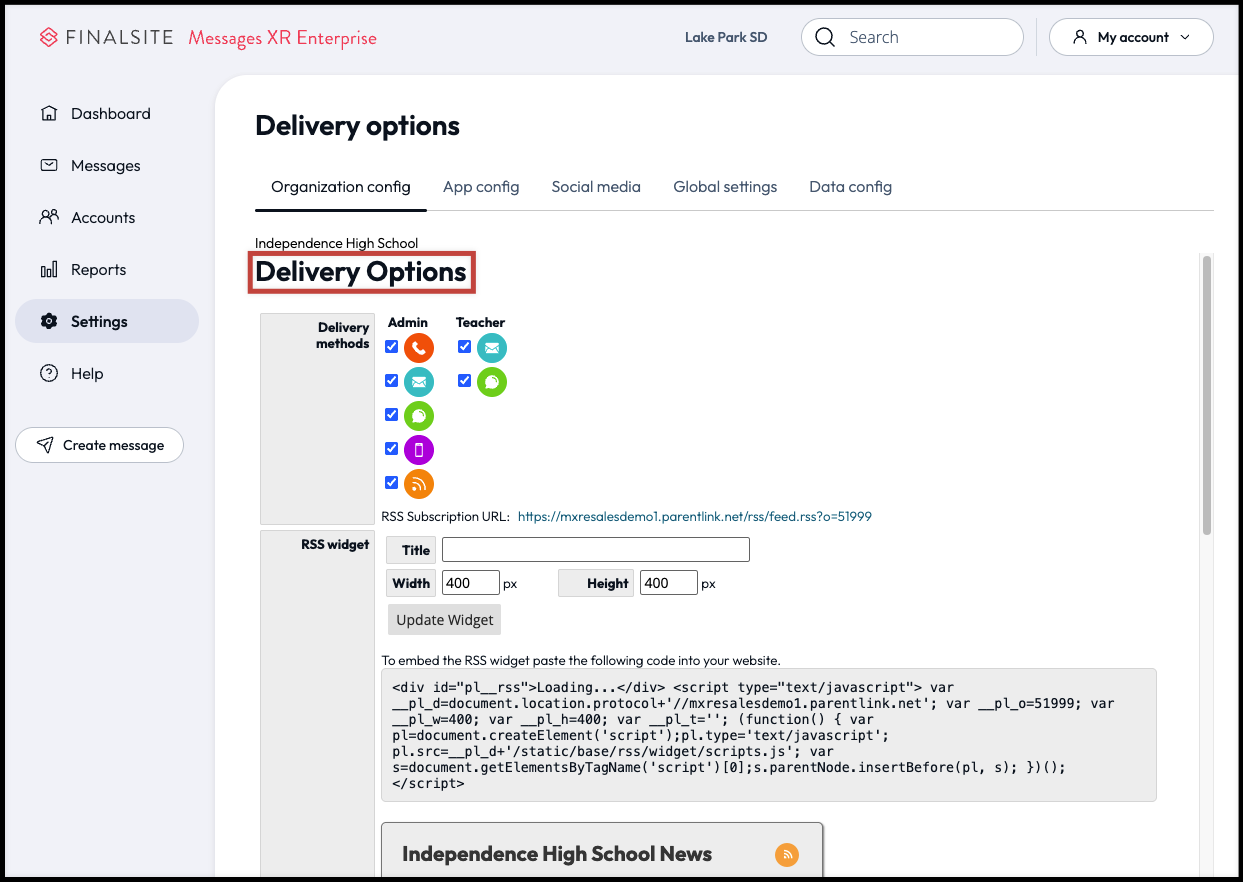Uncheck the Admin RSS delivery checkbox
Screen dimensions: 1243x882
tap(391, 482)
